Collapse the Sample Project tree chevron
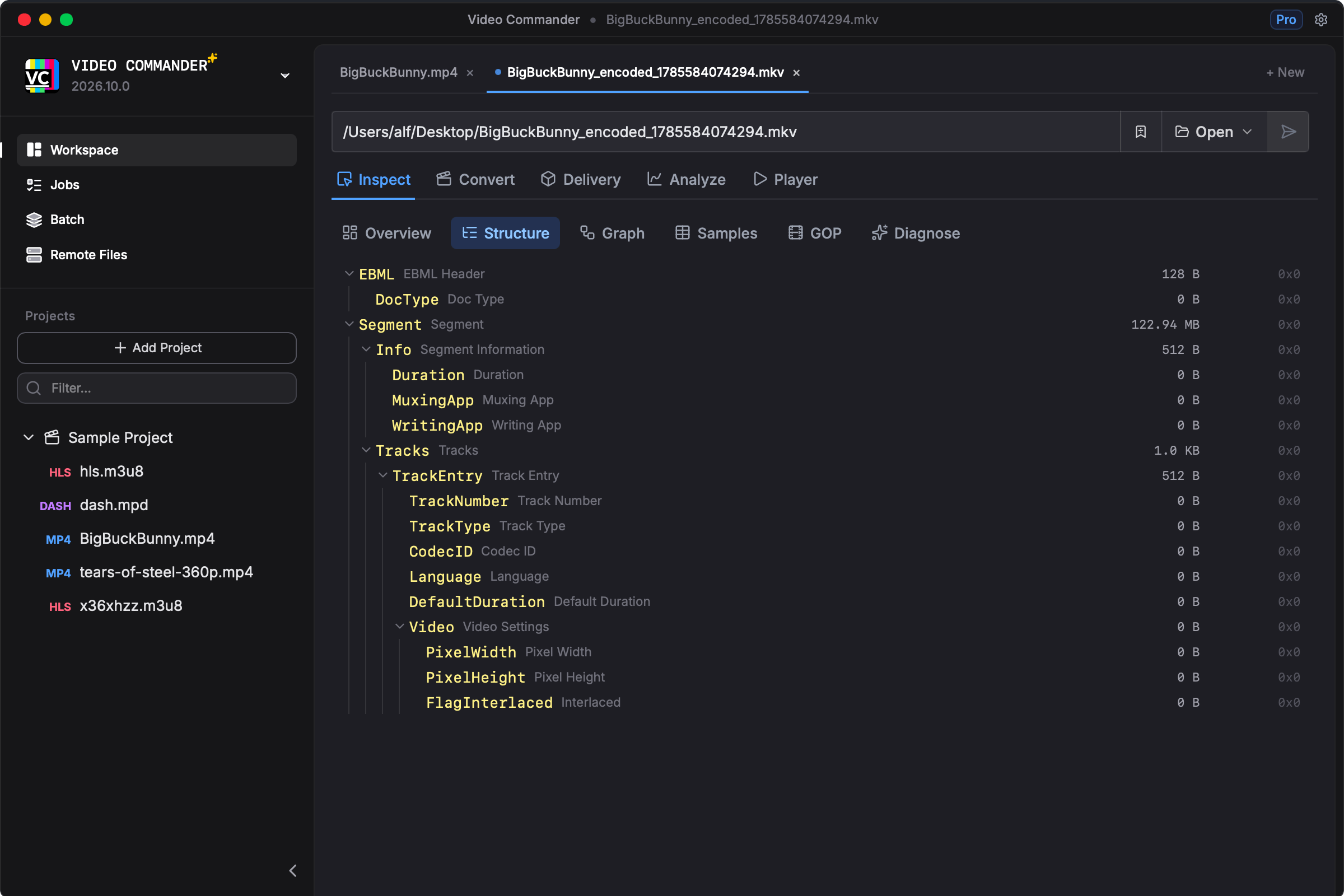 point(29,438)
